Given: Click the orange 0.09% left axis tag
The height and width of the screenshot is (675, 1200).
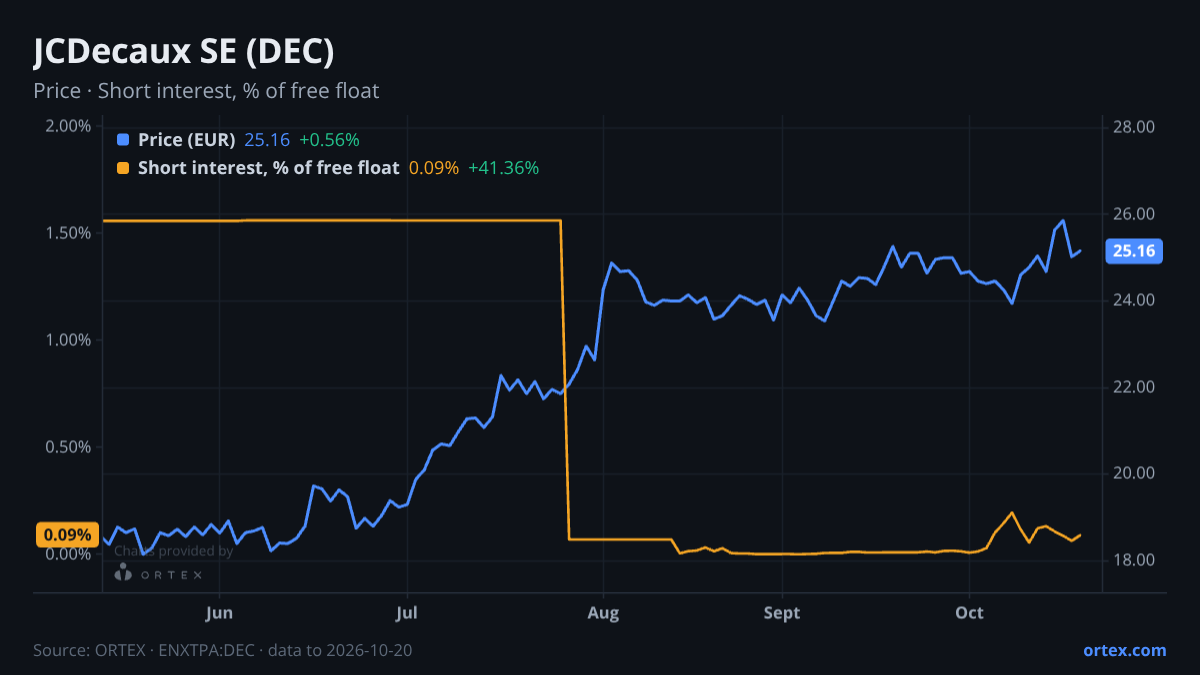Looking at the screenshot, I should [x=68, y=534].
